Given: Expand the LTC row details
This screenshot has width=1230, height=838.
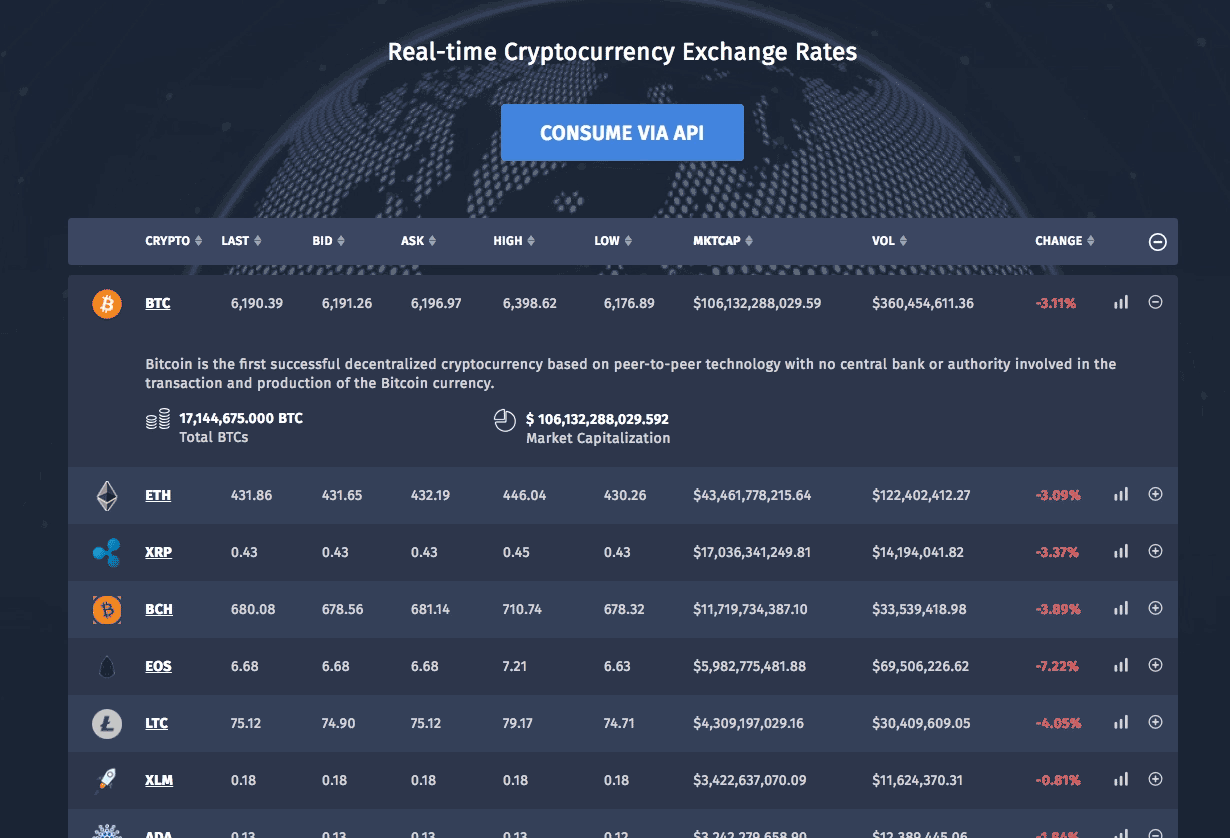Looking at the screenshot, I should (1155, 722).
